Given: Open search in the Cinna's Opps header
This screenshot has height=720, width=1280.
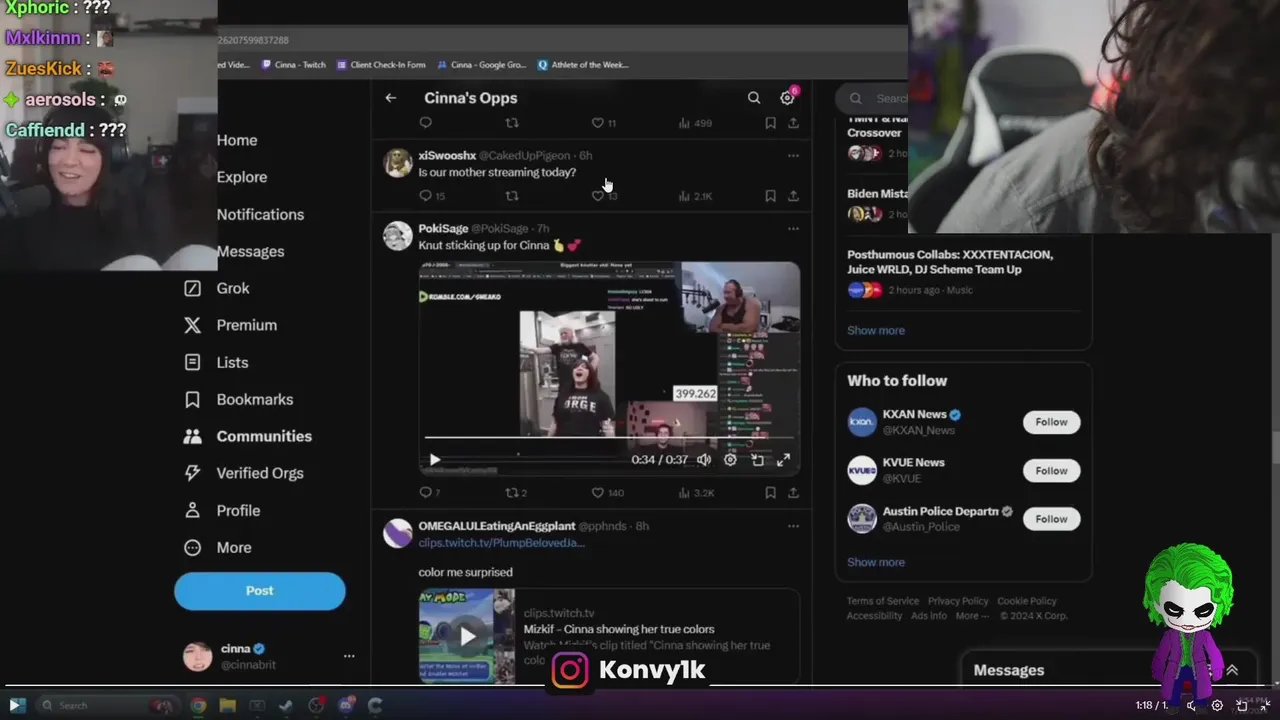Looking at the screenshot, I should [754, 98].
